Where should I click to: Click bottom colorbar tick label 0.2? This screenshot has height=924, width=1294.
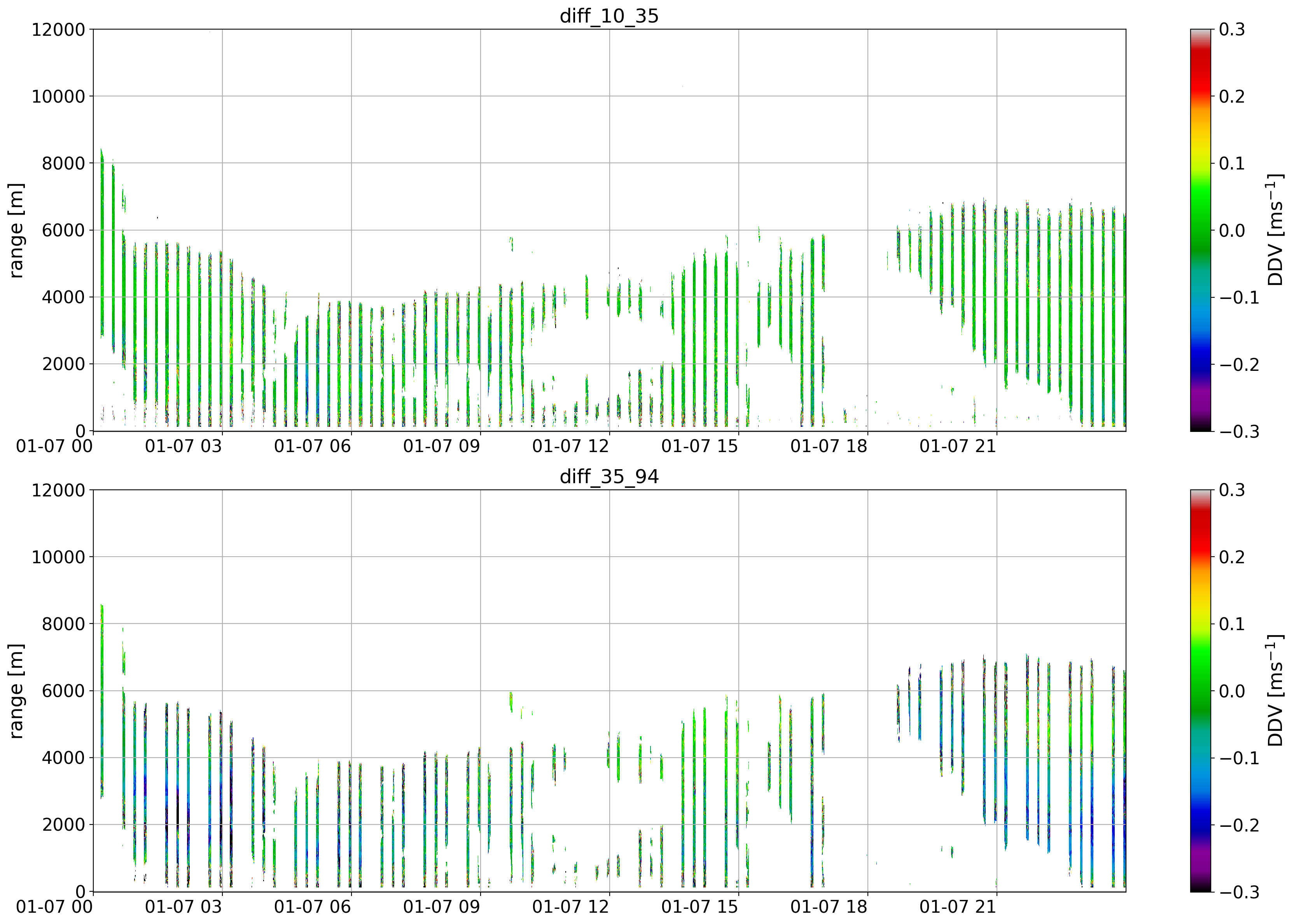[1232, 557]
